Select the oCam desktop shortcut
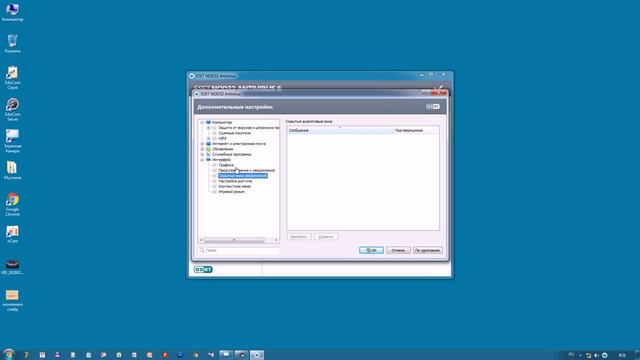640x360 pixels. (12, 234)
